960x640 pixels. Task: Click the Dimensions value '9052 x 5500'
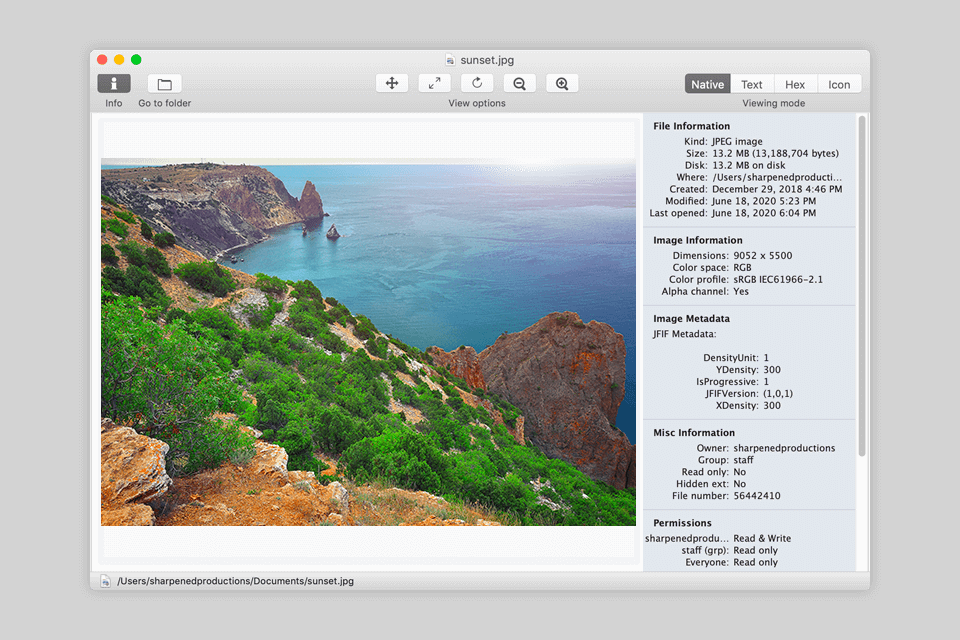(x=763, y=255)
